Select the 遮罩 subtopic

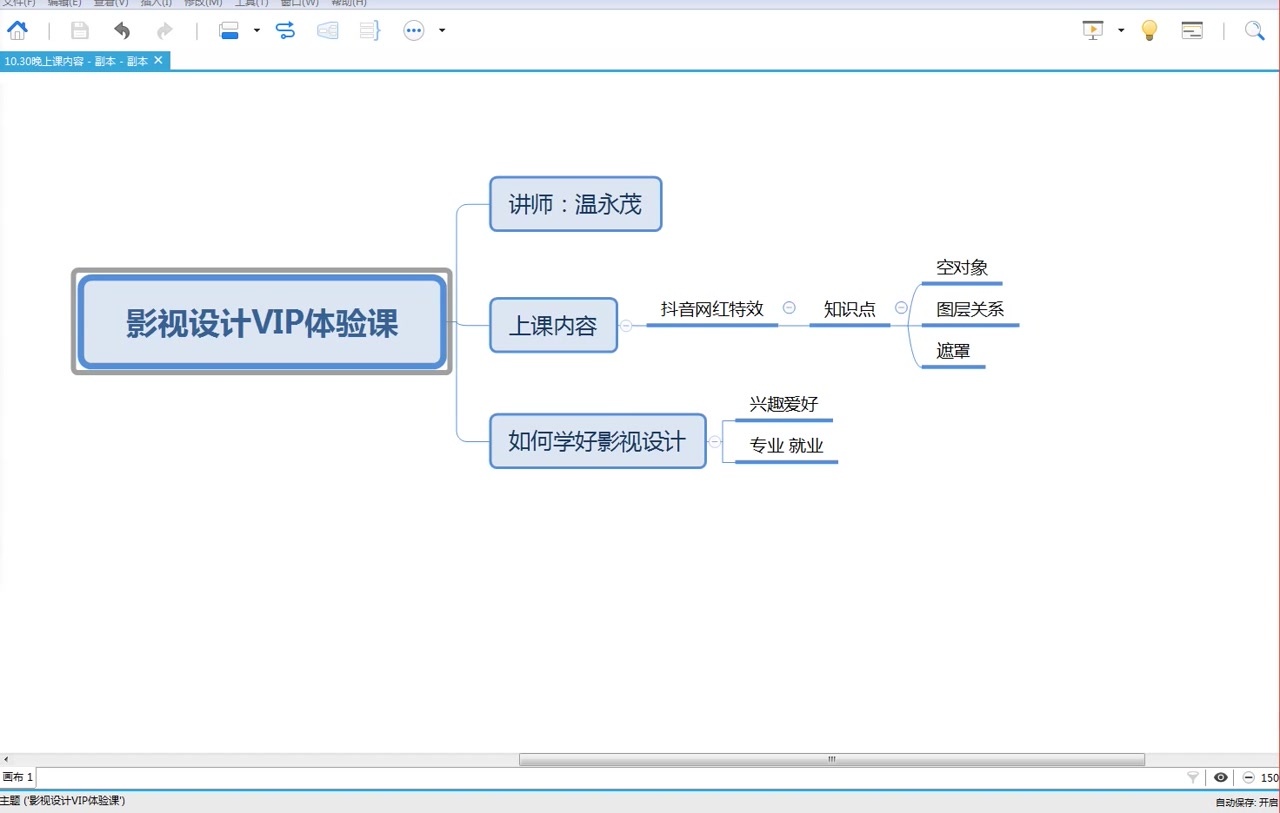pos(953,351)
